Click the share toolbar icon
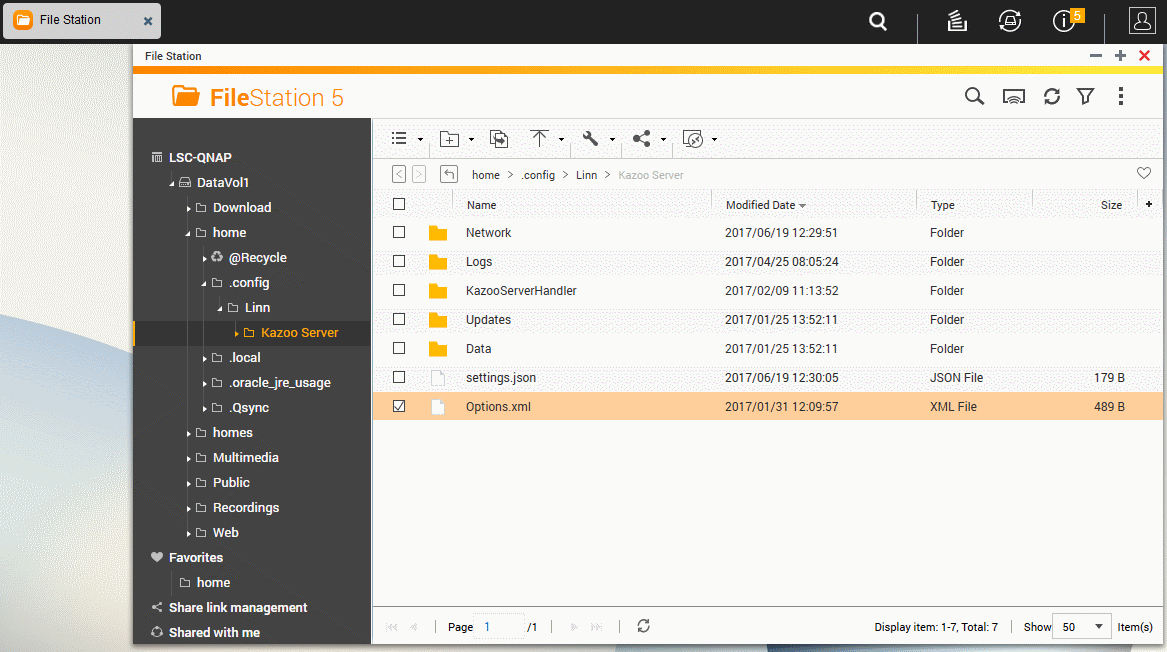 click(642, 139)
